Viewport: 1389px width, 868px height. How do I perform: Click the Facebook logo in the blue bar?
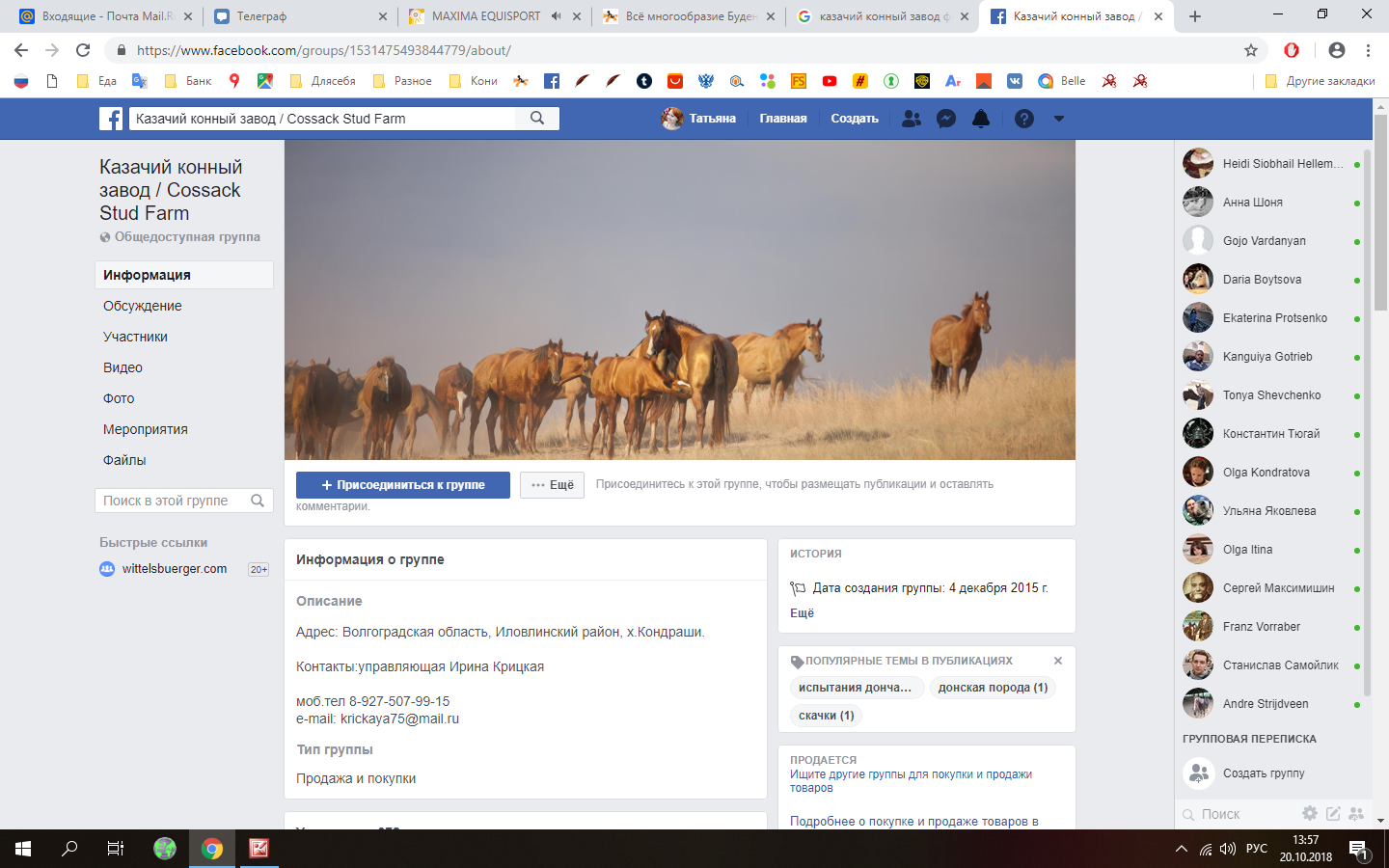[111, 119]
